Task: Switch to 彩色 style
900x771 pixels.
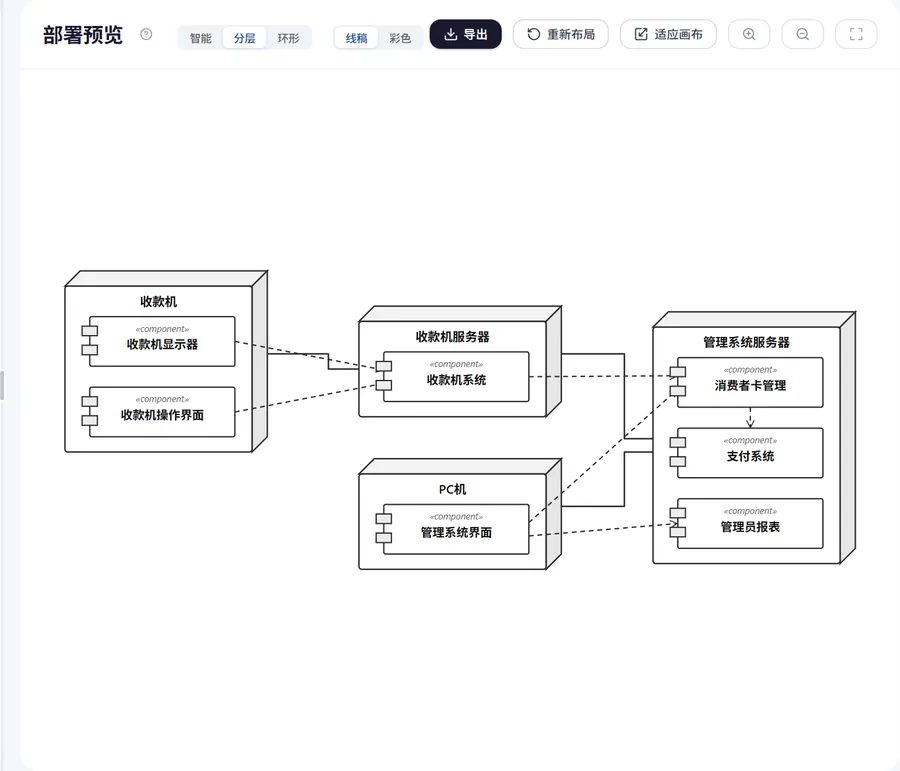Action: (x=400, y=38)
